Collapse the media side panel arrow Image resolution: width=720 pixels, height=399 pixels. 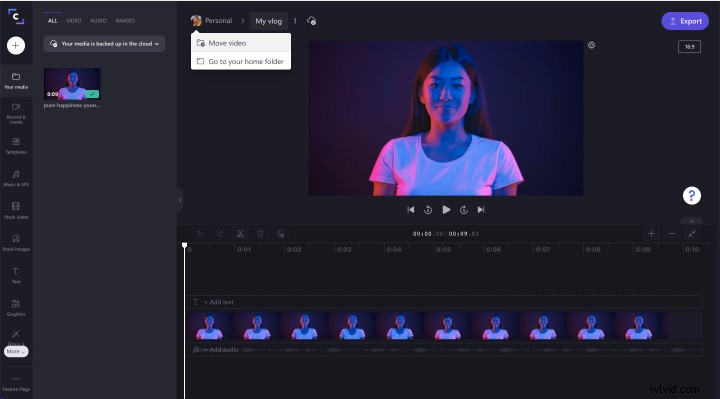pos(180,200)
